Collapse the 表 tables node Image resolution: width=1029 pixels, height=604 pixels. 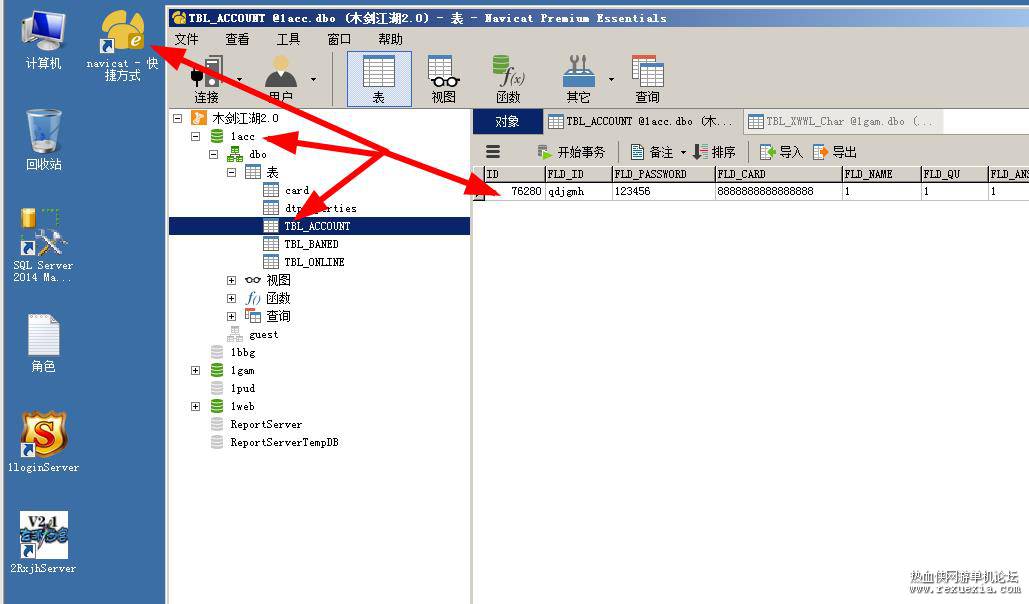232,173
